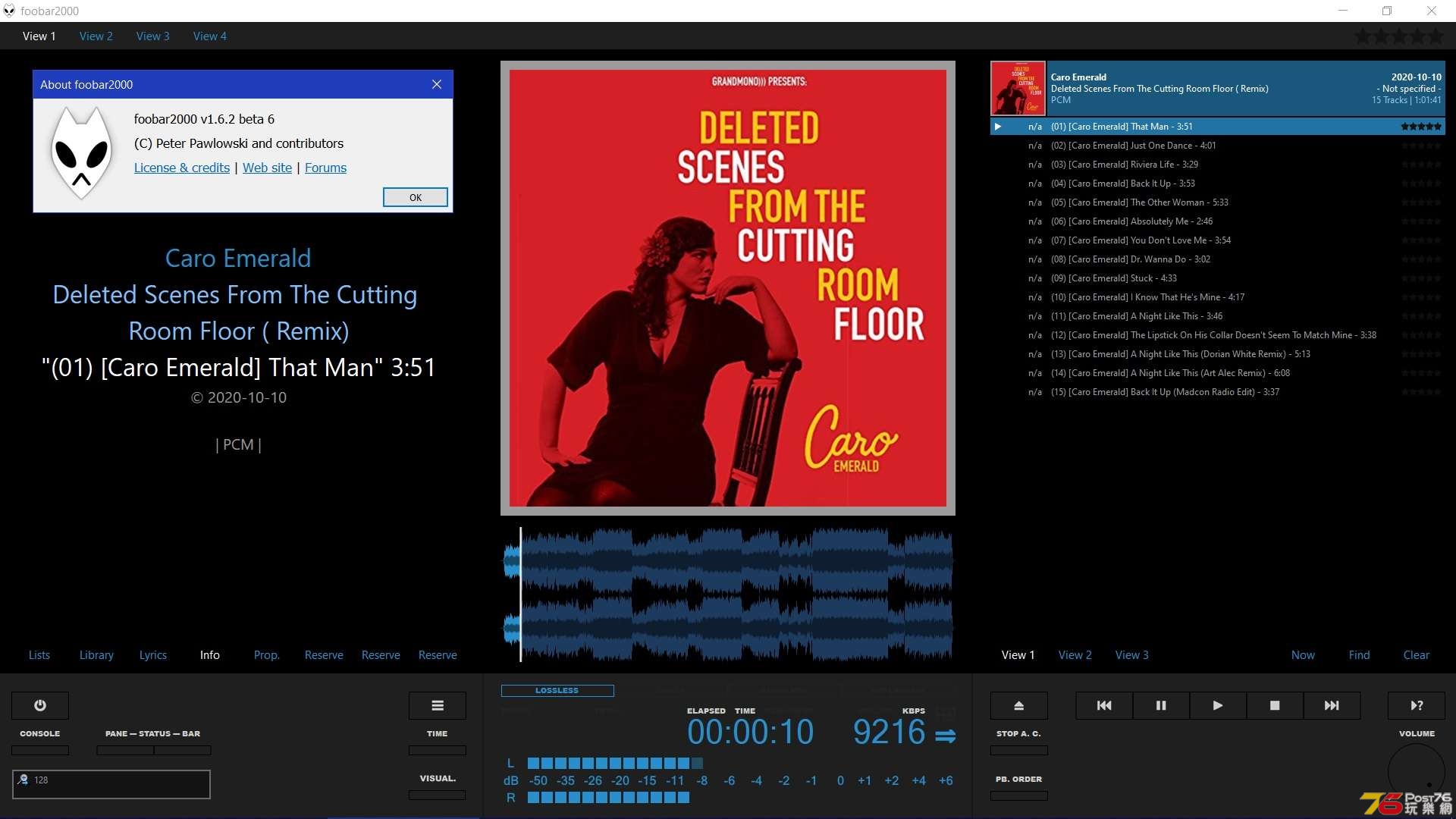Toggle the Stop A. C. switch
The width and height of the screenshot is (1456, 819).
click(1019, 750)
